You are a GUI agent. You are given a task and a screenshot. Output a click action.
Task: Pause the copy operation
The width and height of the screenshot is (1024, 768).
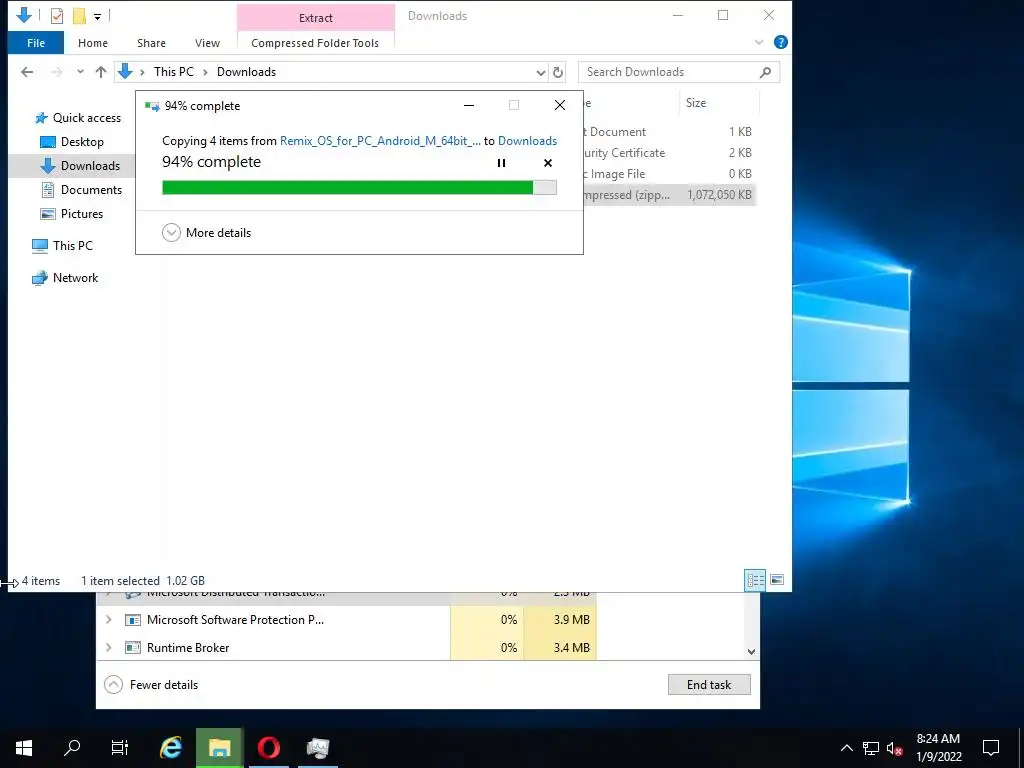pyautogui.click(x=501, y=163)
